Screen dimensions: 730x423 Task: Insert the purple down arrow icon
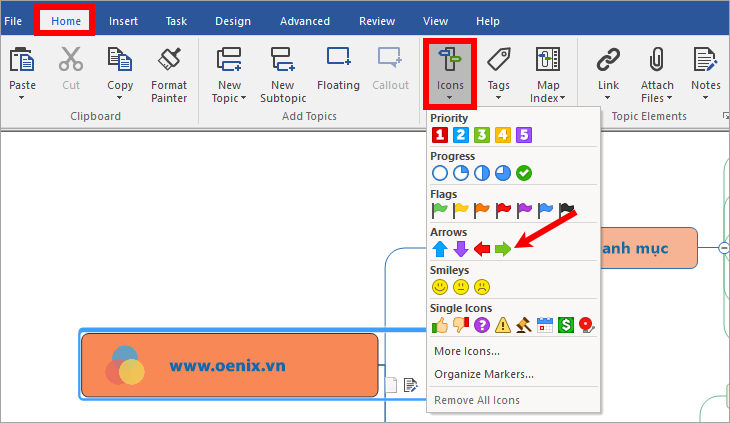pos(460,249)
